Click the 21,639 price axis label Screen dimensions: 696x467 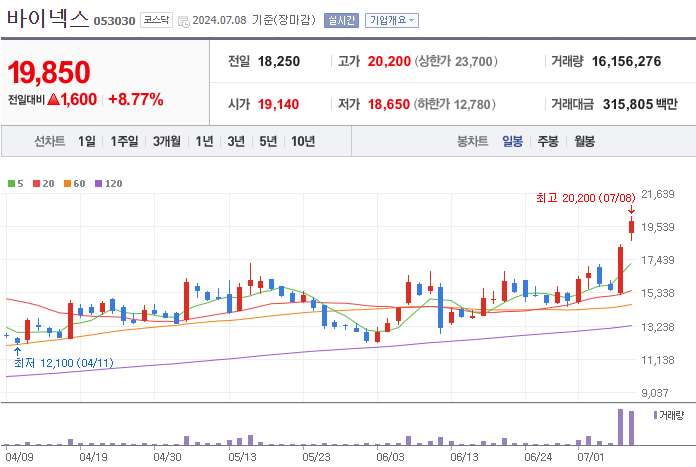(x=658, y=194)
